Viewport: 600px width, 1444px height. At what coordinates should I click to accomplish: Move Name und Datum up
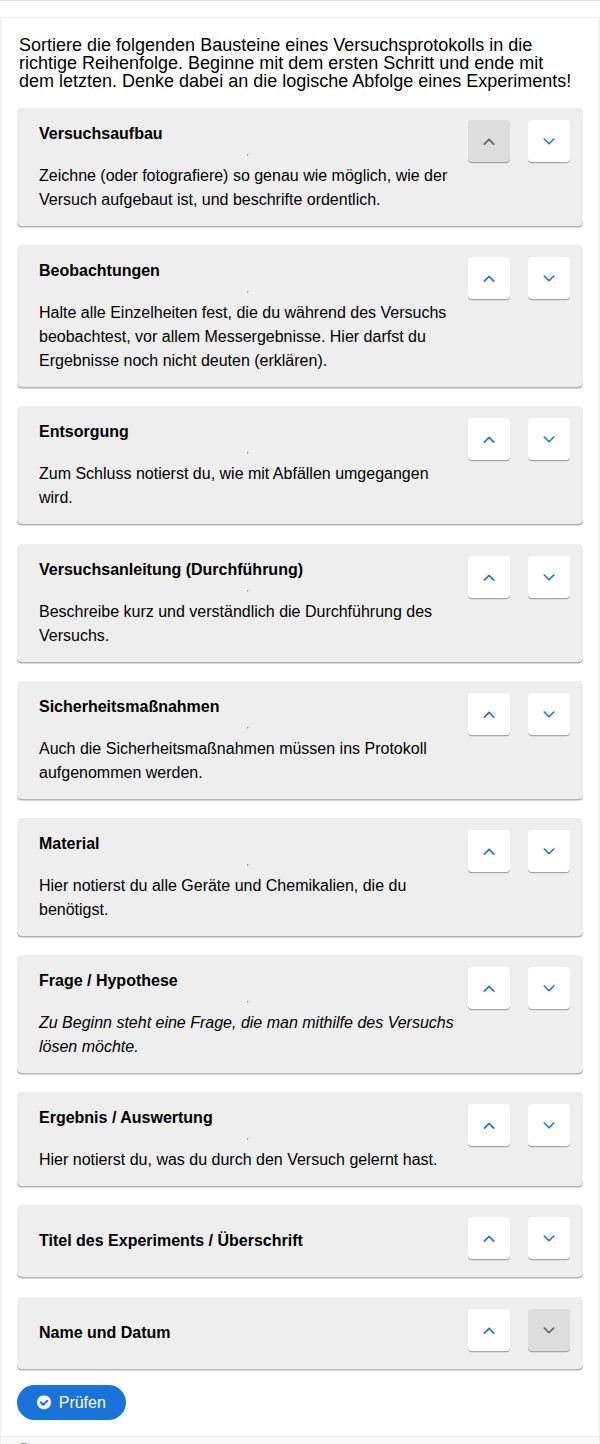pyautogui.click(x=489, y=1330)
